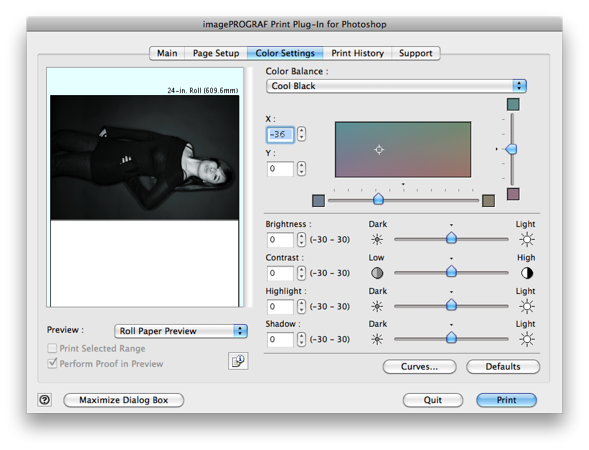589x450 pixels.
Task: Click the teal swatch above vertical slider
Action: pyautogui.click(x=513, y=104)
